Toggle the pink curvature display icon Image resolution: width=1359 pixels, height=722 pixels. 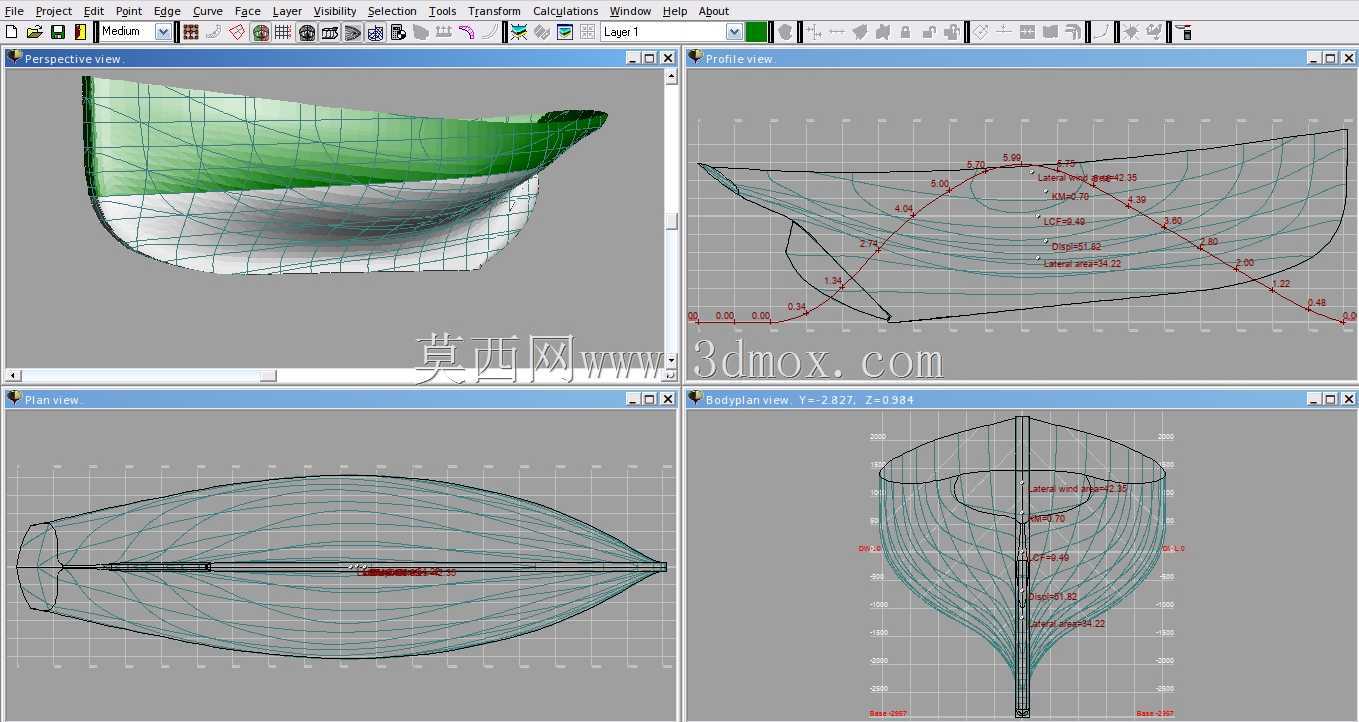click(x=466, y=32)
